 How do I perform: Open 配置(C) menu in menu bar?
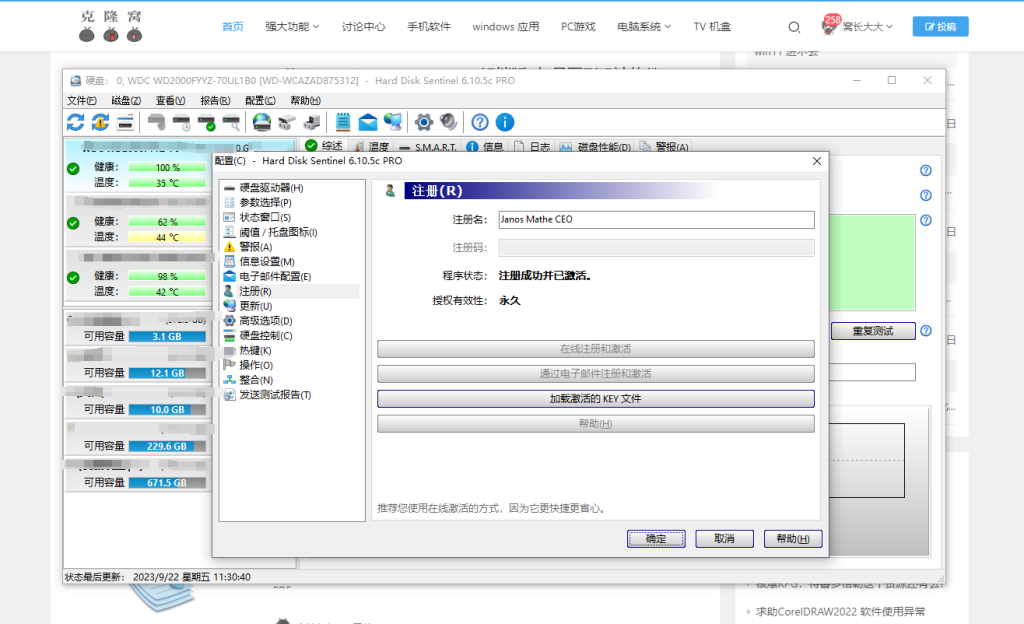260,101
